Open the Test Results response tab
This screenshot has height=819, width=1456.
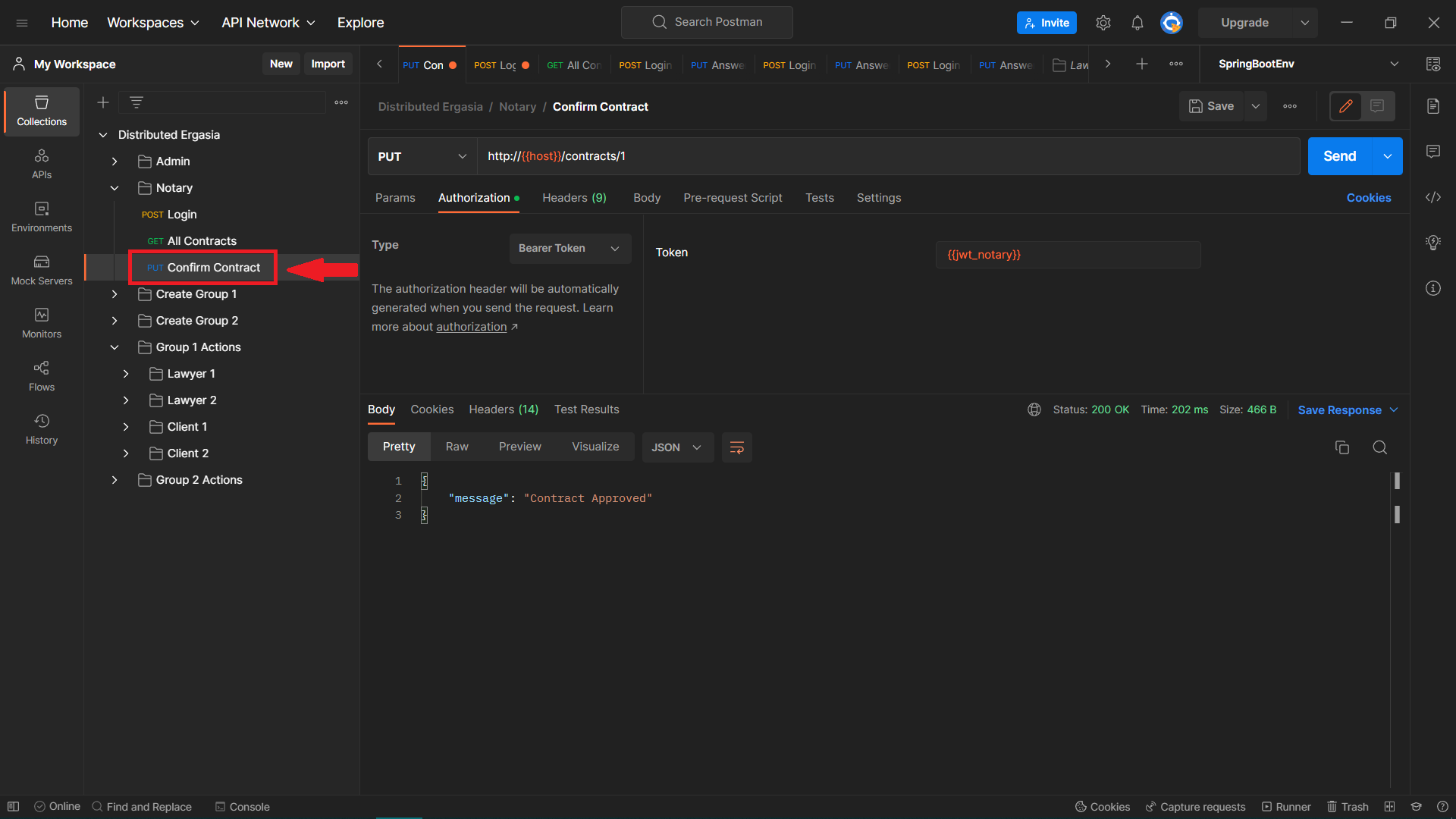(x=586, y=409)
